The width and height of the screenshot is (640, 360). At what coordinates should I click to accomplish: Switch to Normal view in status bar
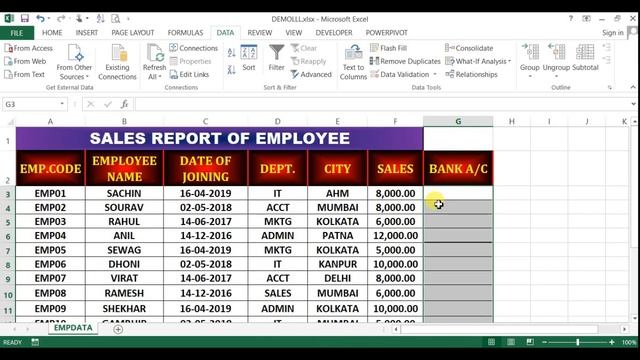pyautogui.click(x=491, y=342)
